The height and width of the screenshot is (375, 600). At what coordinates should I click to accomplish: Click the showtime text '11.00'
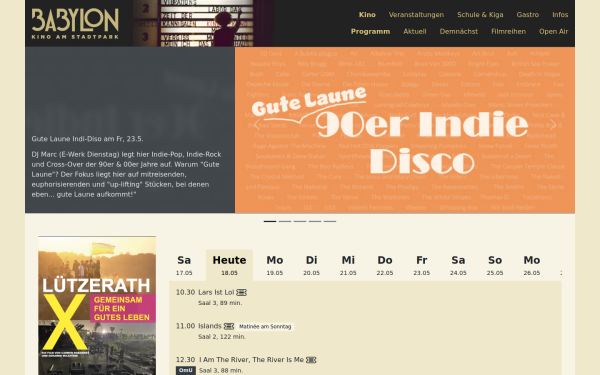(x=185, y=326)
